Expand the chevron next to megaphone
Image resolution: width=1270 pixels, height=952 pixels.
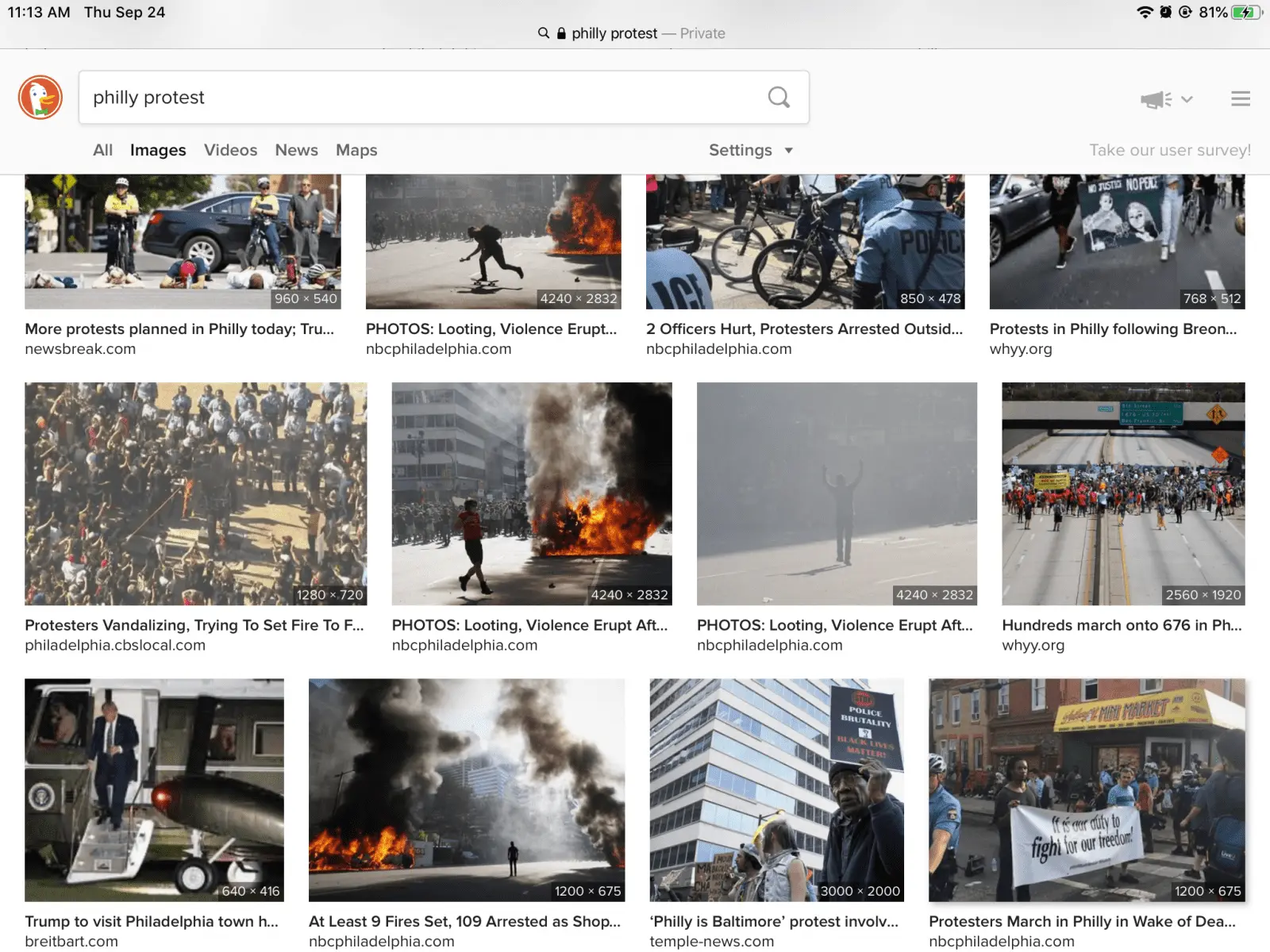1187,99
